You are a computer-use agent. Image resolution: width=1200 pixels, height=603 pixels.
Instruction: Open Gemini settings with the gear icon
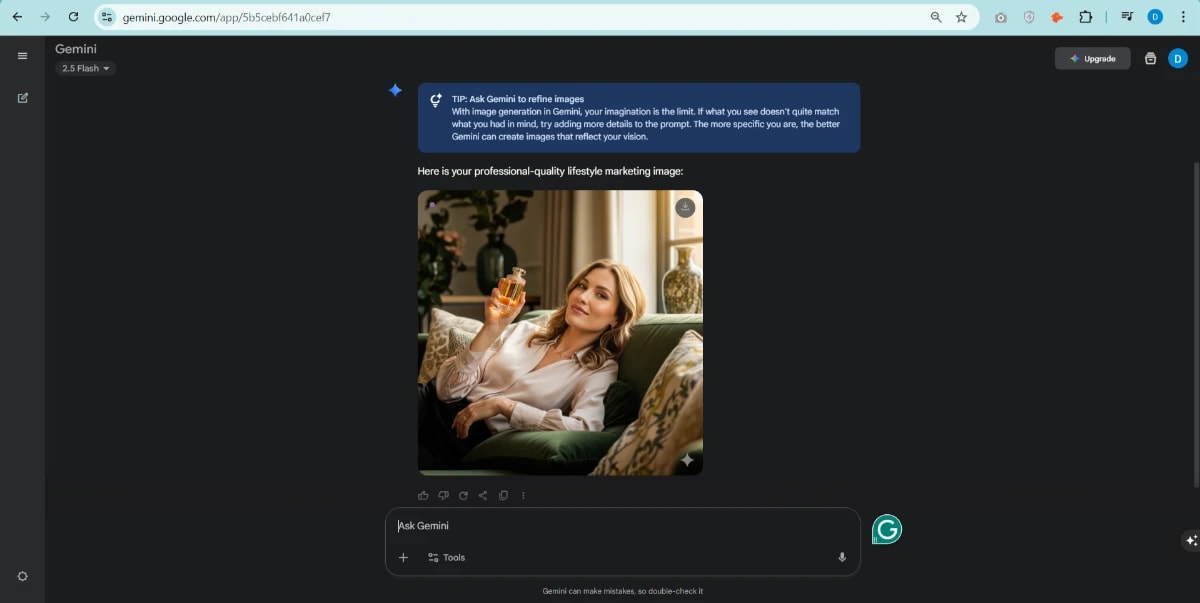[x=22, y=576]
